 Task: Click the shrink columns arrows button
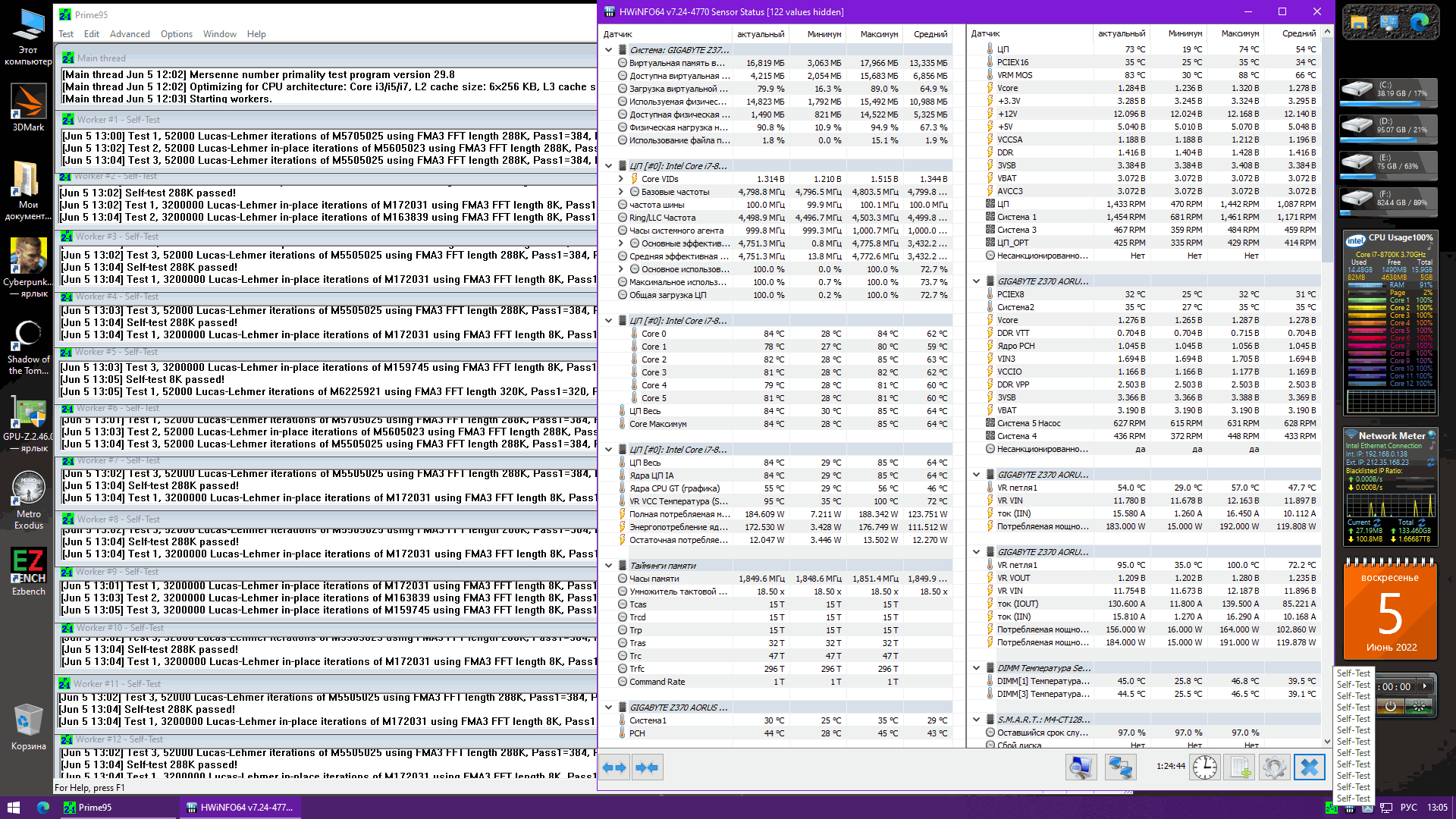pos(647,767)
